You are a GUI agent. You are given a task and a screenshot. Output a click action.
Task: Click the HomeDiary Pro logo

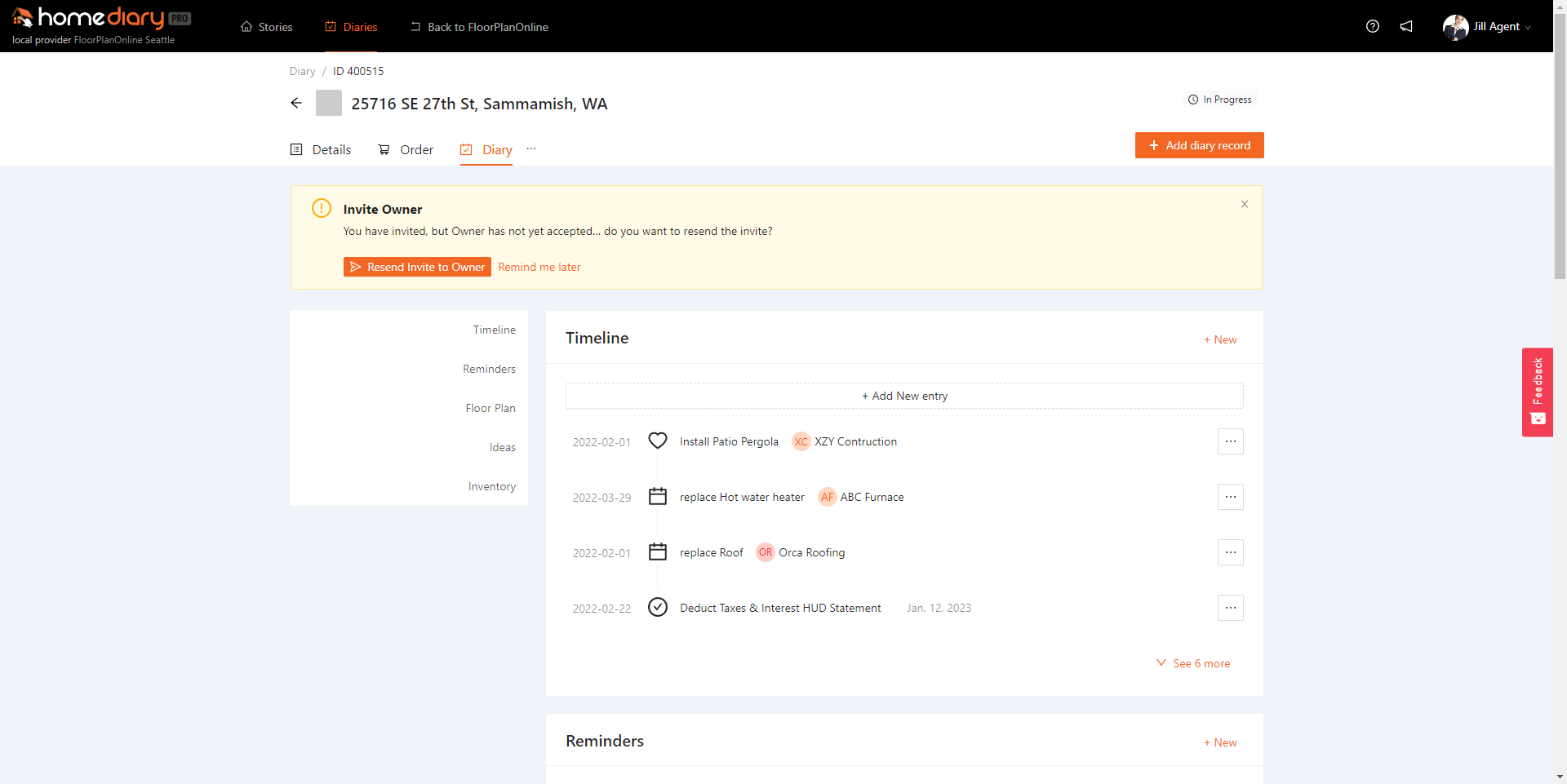pos(101,18)
